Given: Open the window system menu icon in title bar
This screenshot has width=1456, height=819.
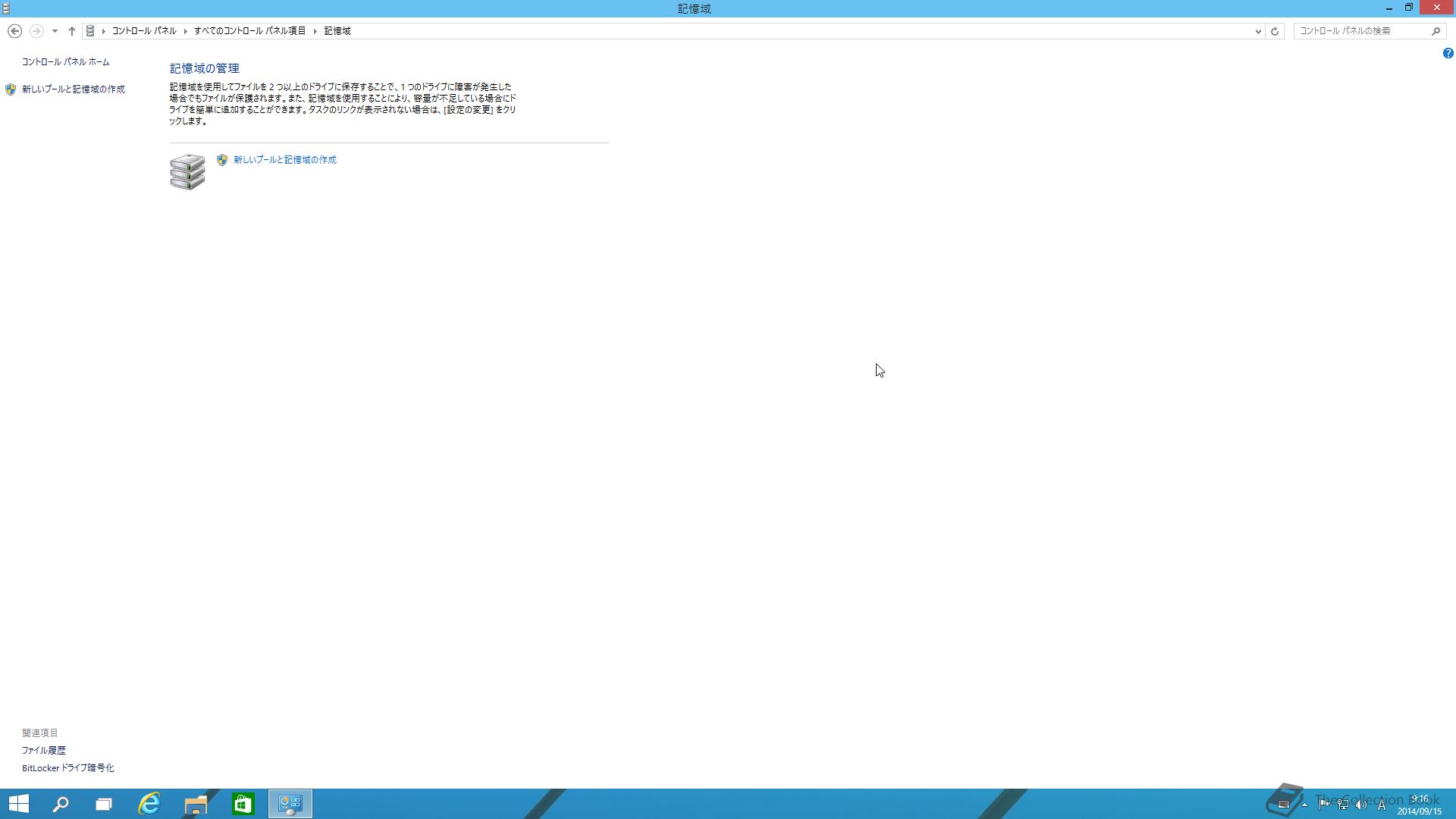Looking at the screenshot, I should click(6, 8).
